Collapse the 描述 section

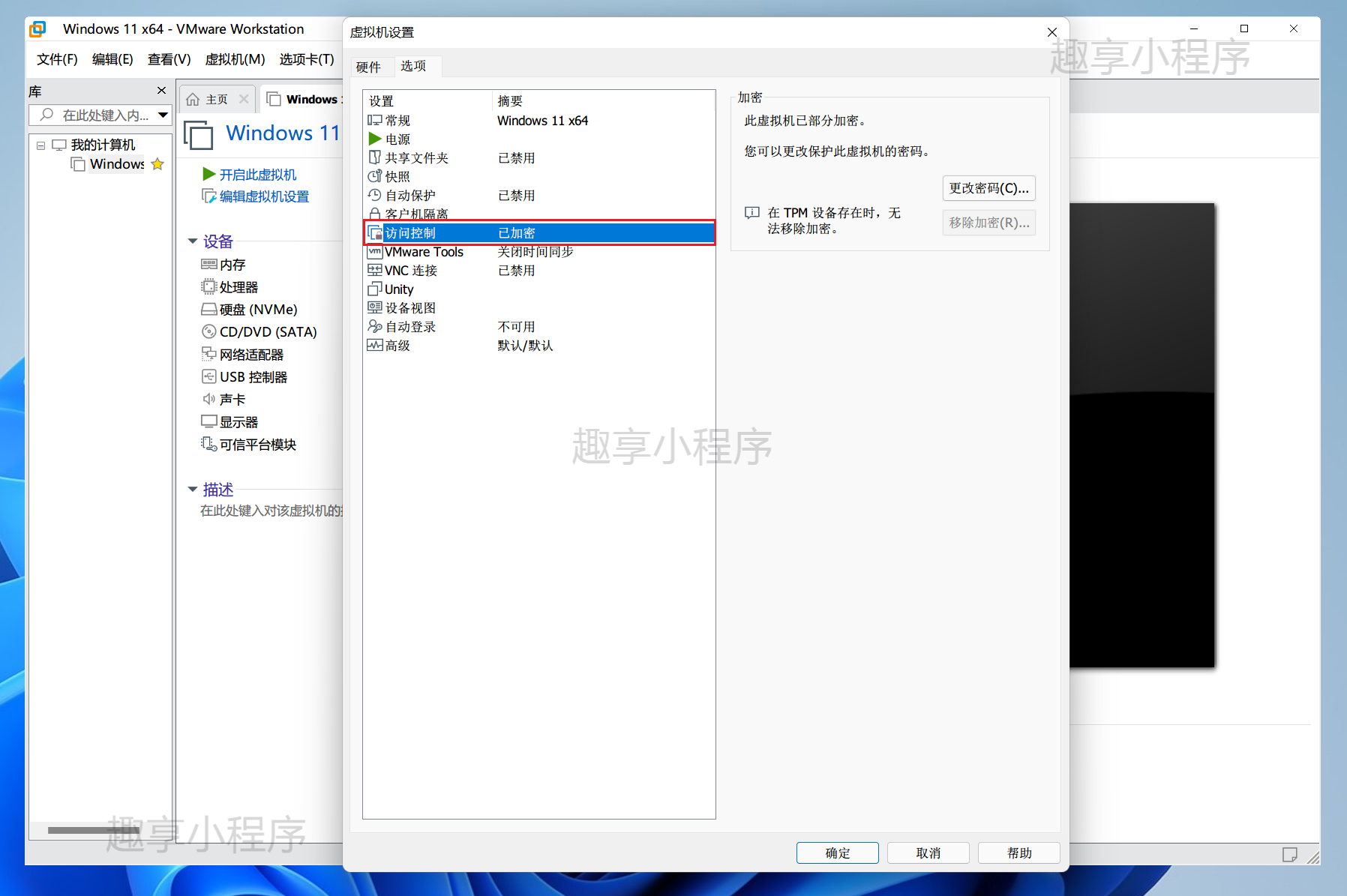click(193, 490)
